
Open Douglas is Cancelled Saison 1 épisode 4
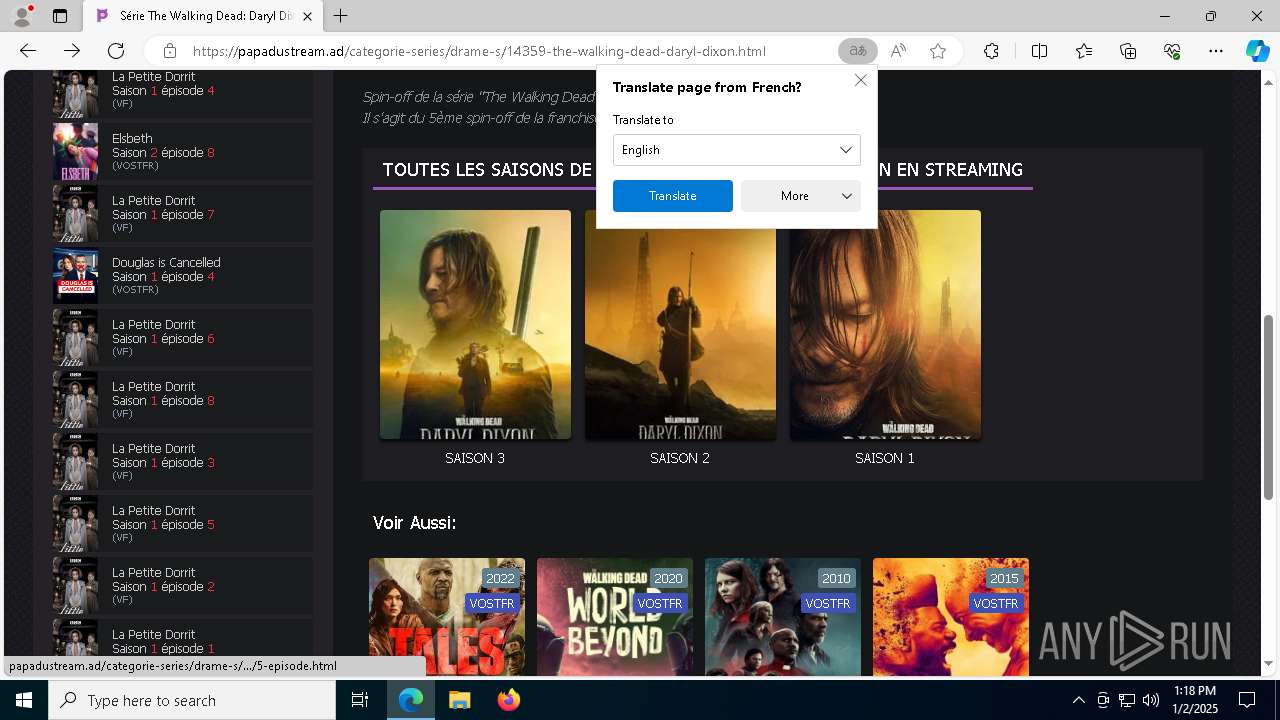pyautogui.click(x=182, y=275)
